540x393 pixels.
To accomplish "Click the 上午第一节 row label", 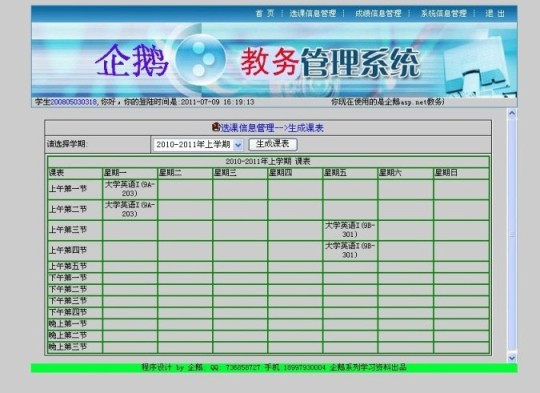I will pos(68,189).
